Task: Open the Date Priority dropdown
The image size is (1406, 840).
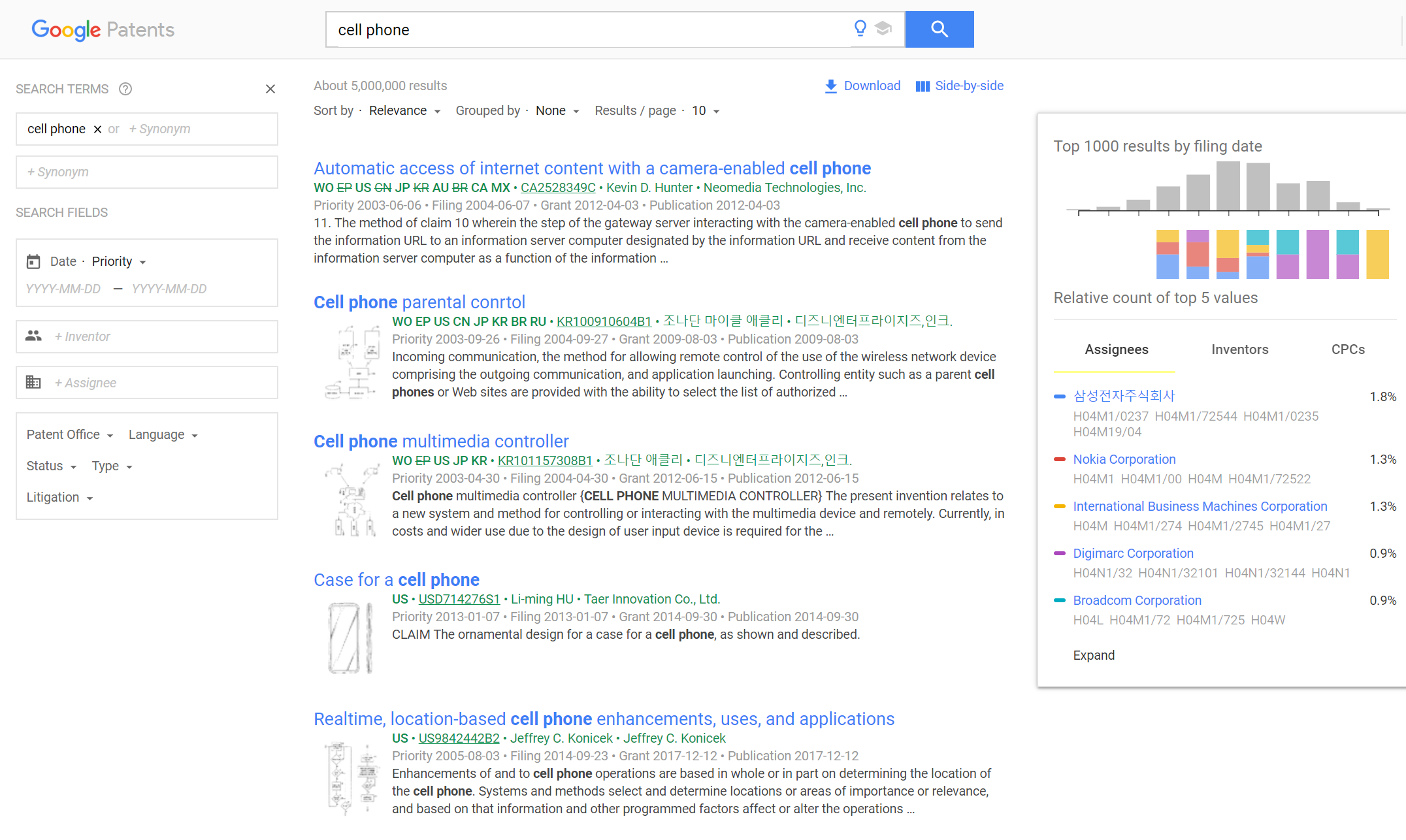Action: (x=118, y=261)
